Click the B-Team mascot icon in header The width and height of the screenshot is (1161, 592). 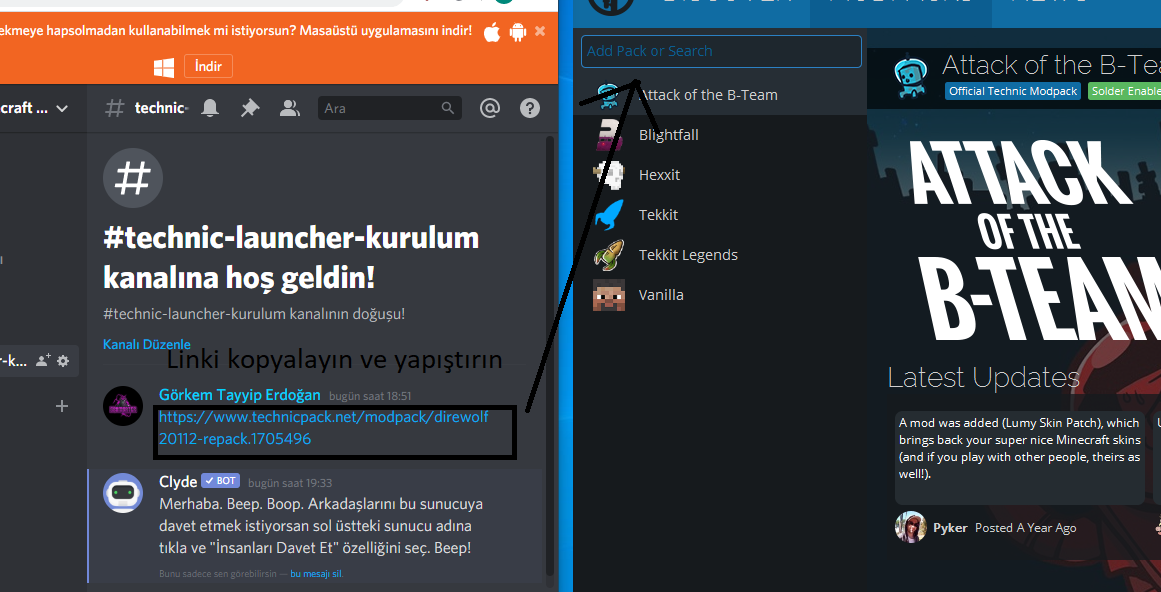909,76
